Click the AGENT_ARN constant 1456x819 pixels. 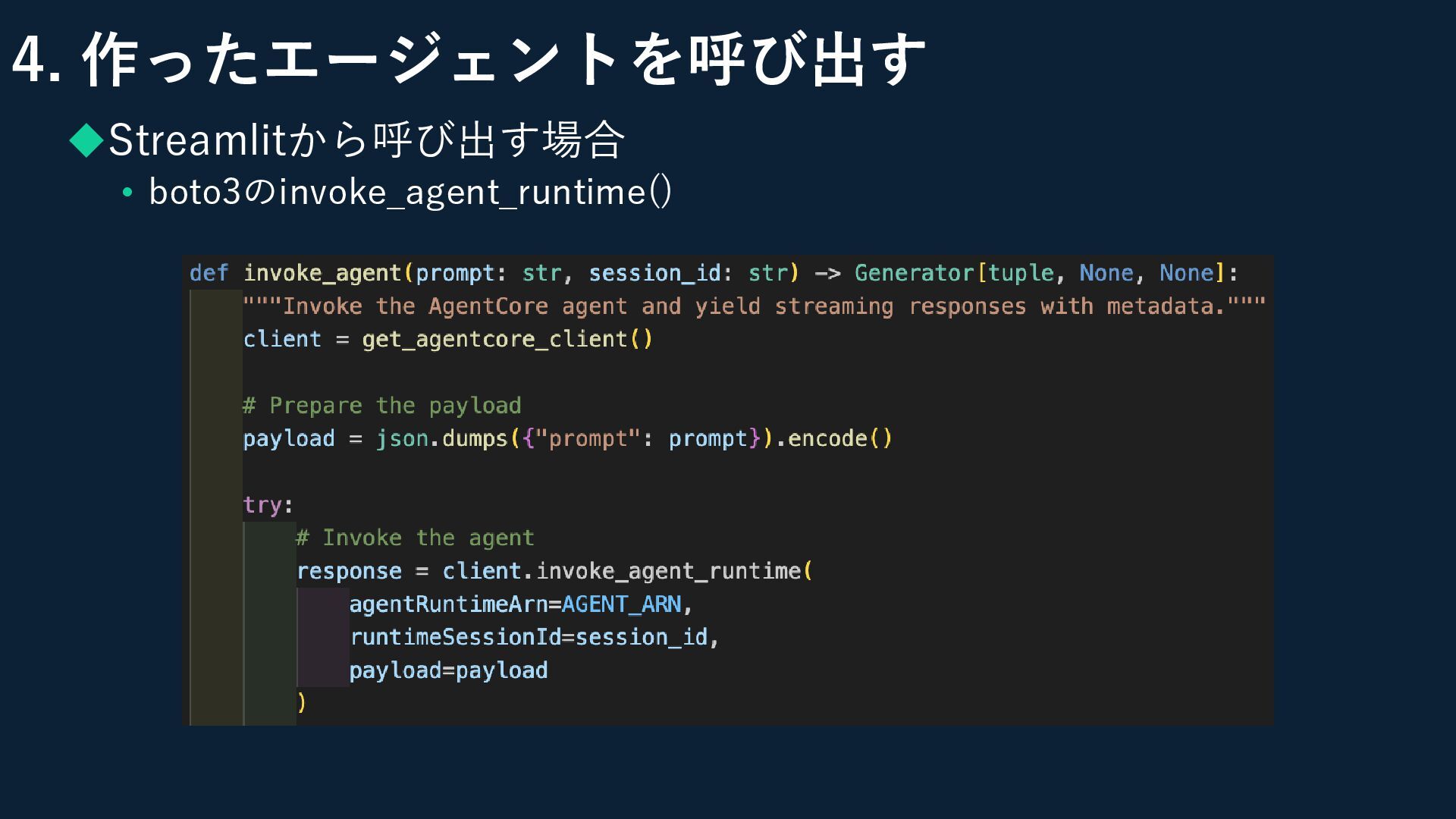(621, 604)
